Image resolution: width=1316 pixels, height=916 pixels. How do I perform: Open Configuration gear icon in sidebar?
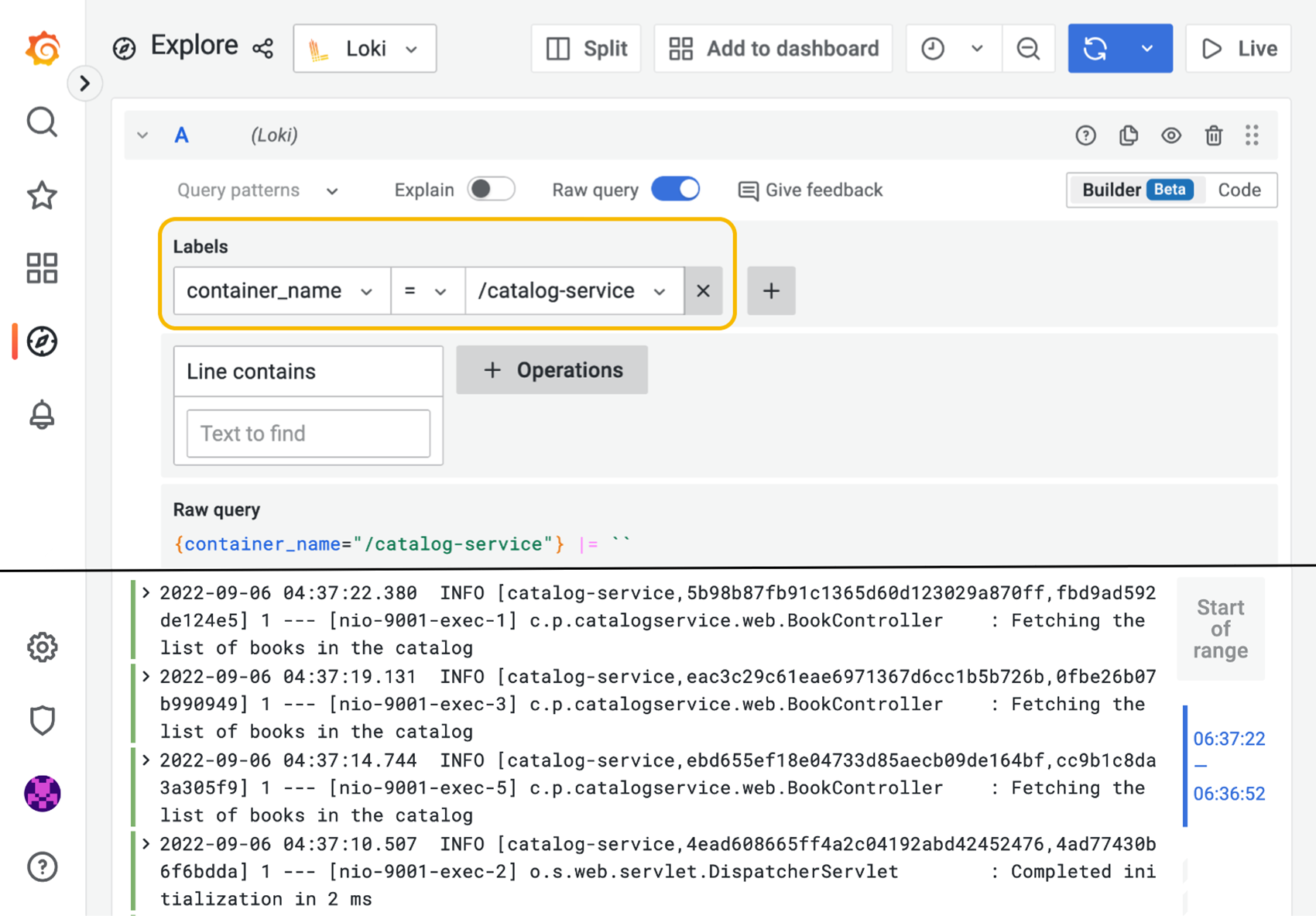click(x=42, y=647)
